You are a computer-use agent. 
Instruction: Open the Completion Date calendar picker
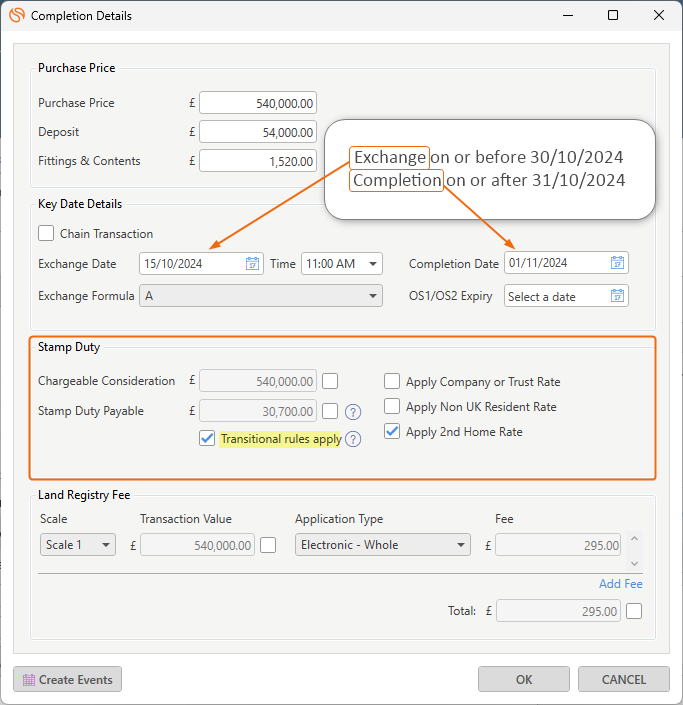click(x=617, y=263)
